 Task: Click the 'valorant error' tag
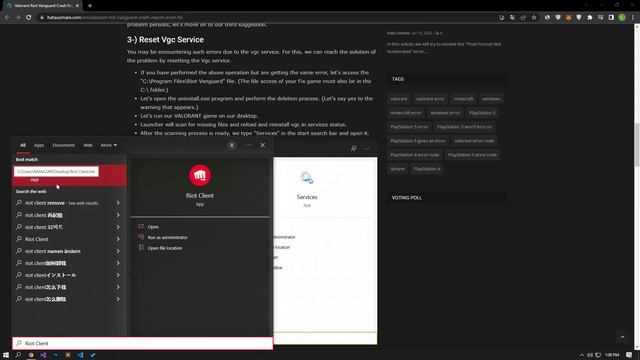[x=430, y=99]
